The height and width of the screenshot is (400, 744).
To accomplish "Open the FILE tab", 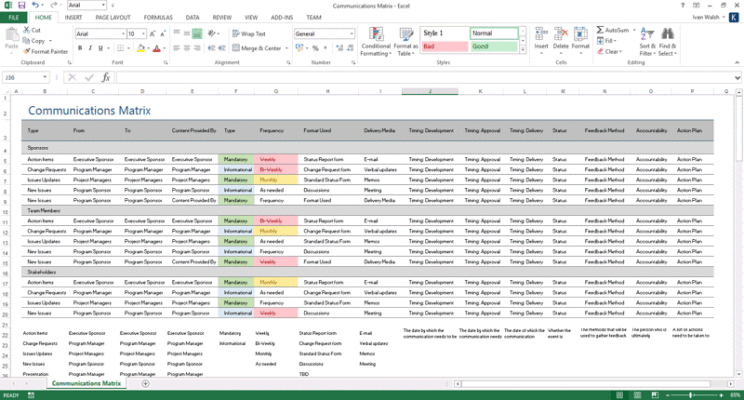I will (x=14, y=18).
